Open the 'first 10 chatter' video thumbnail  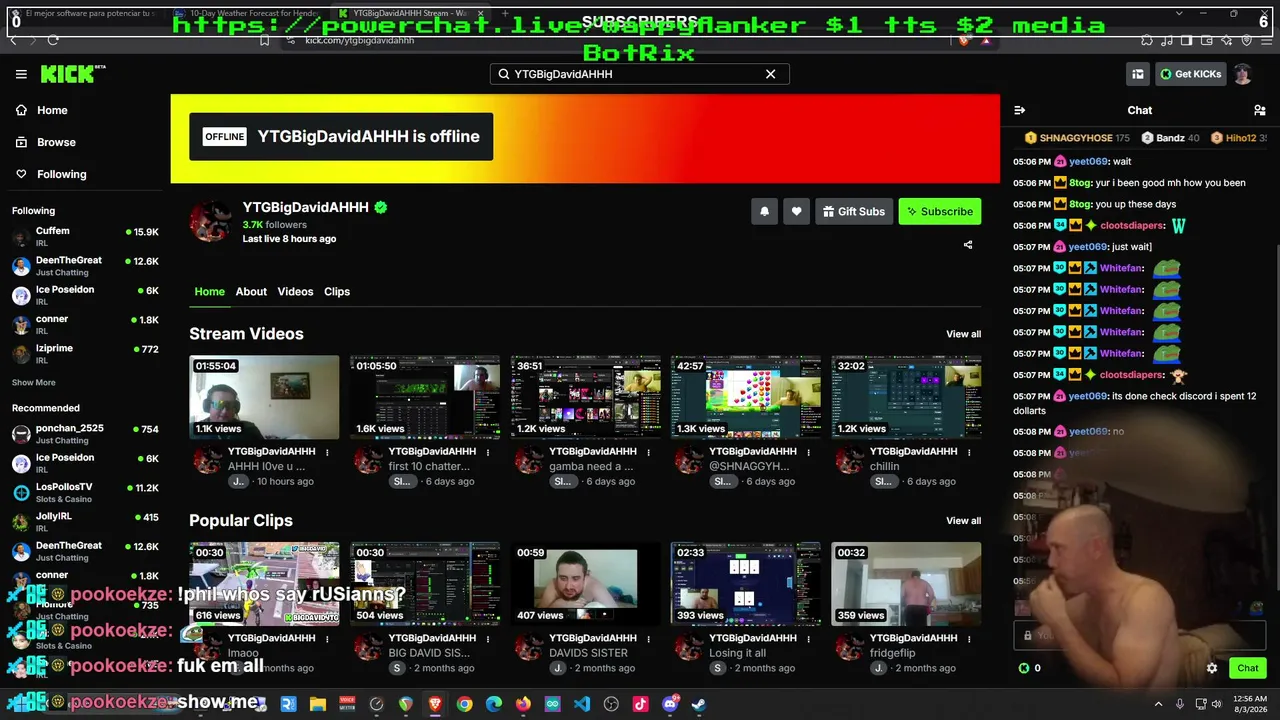(425, 397)
